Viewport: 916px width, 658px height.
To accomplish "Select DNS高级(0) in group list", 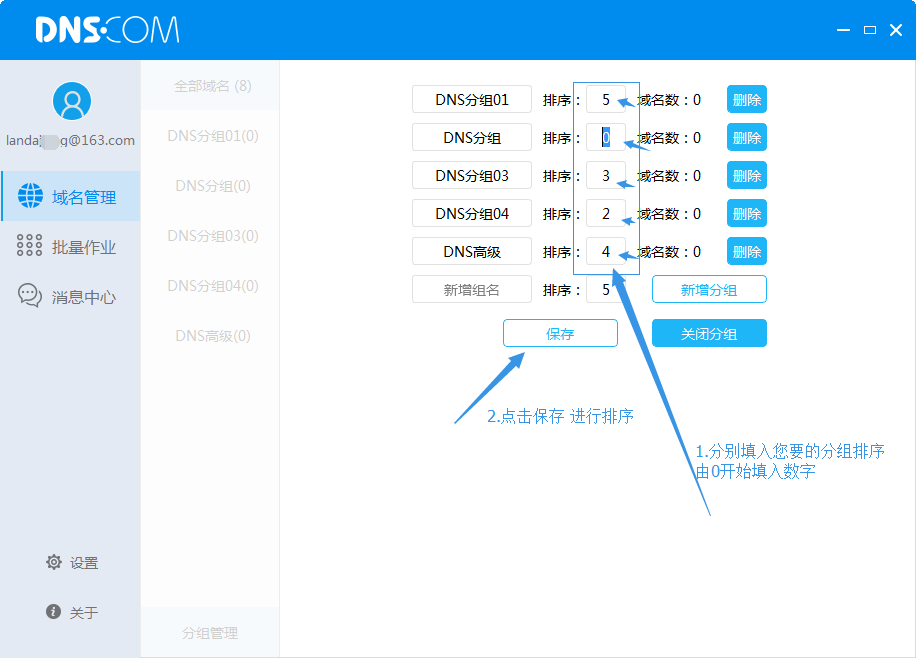I will pyautogui.click(x=212, y=336).
